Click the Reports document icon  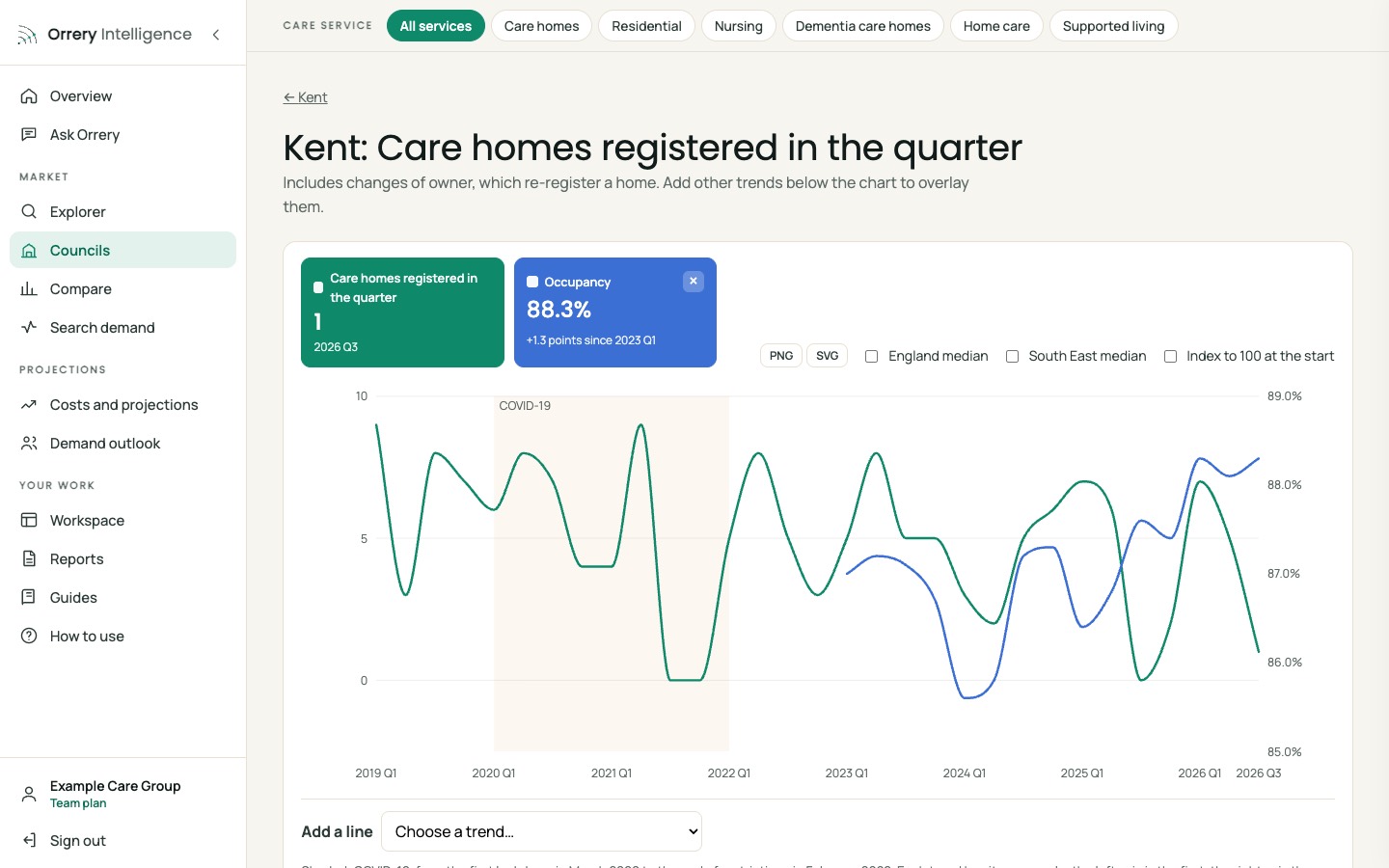(29, 559)
